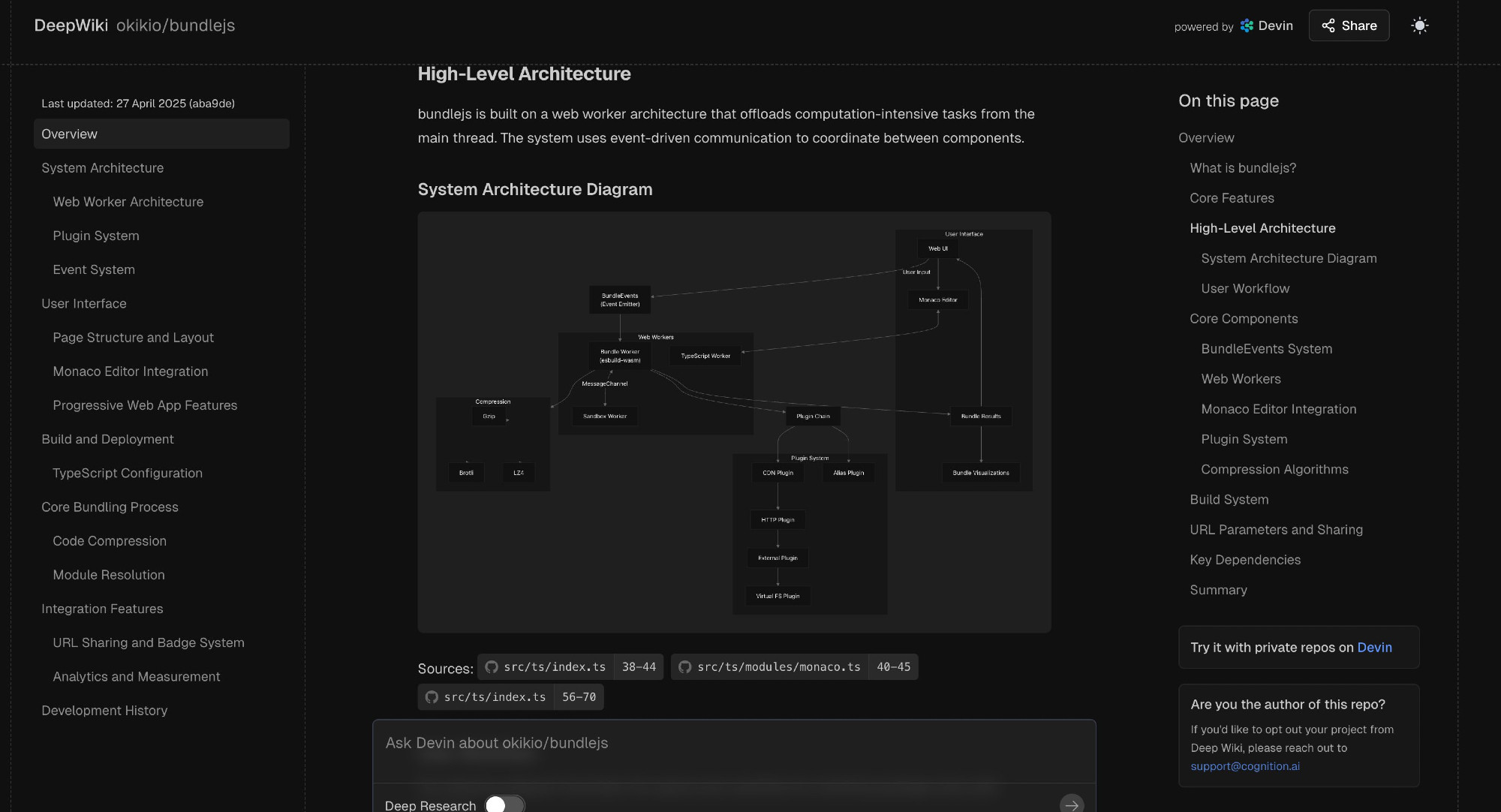Screen dimensions: 1501x812
Task: Jump to User Workflow section
Action: 1245,288
